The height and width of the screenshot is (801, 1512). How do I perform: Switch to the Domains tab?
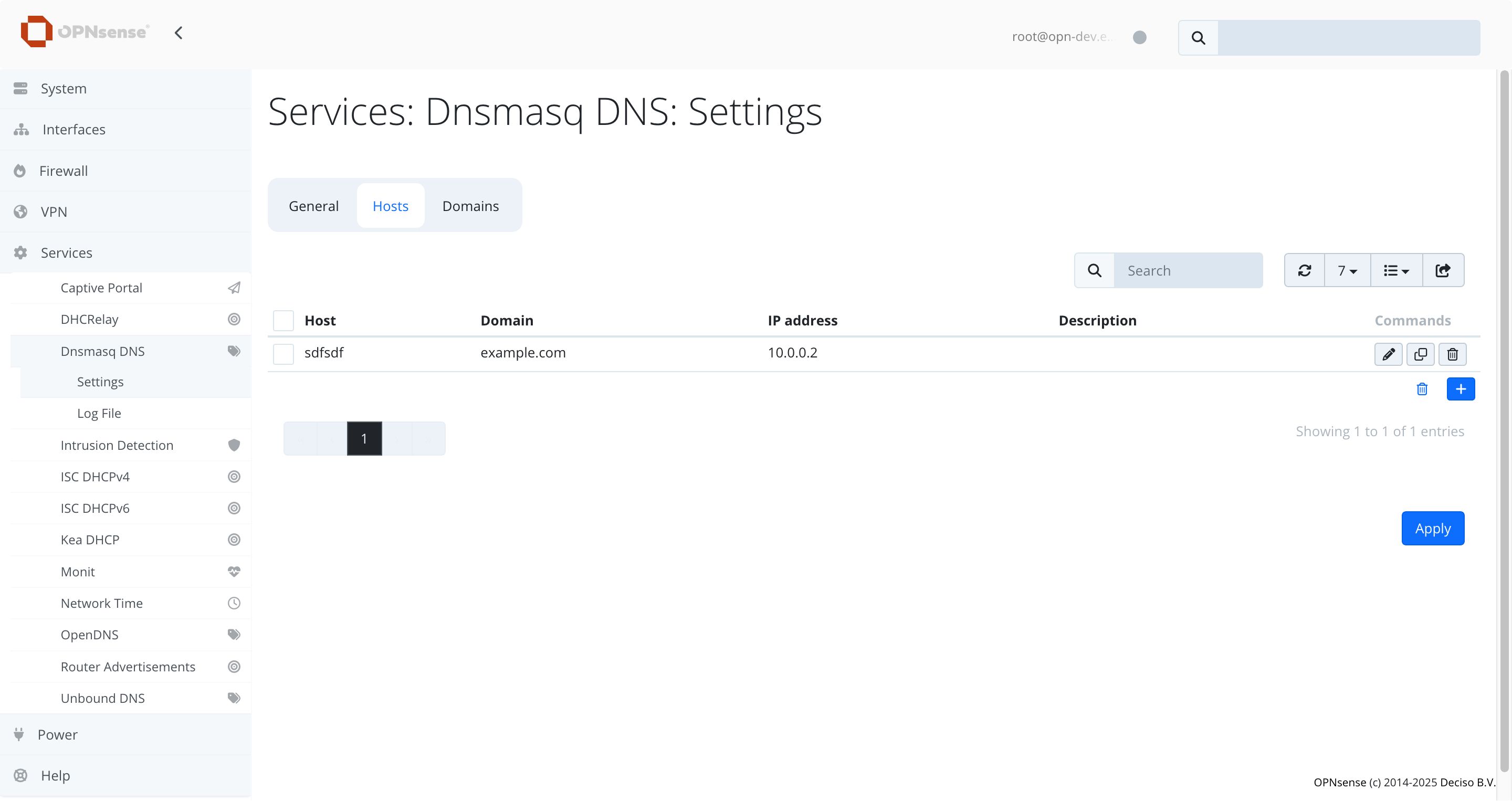470,206
